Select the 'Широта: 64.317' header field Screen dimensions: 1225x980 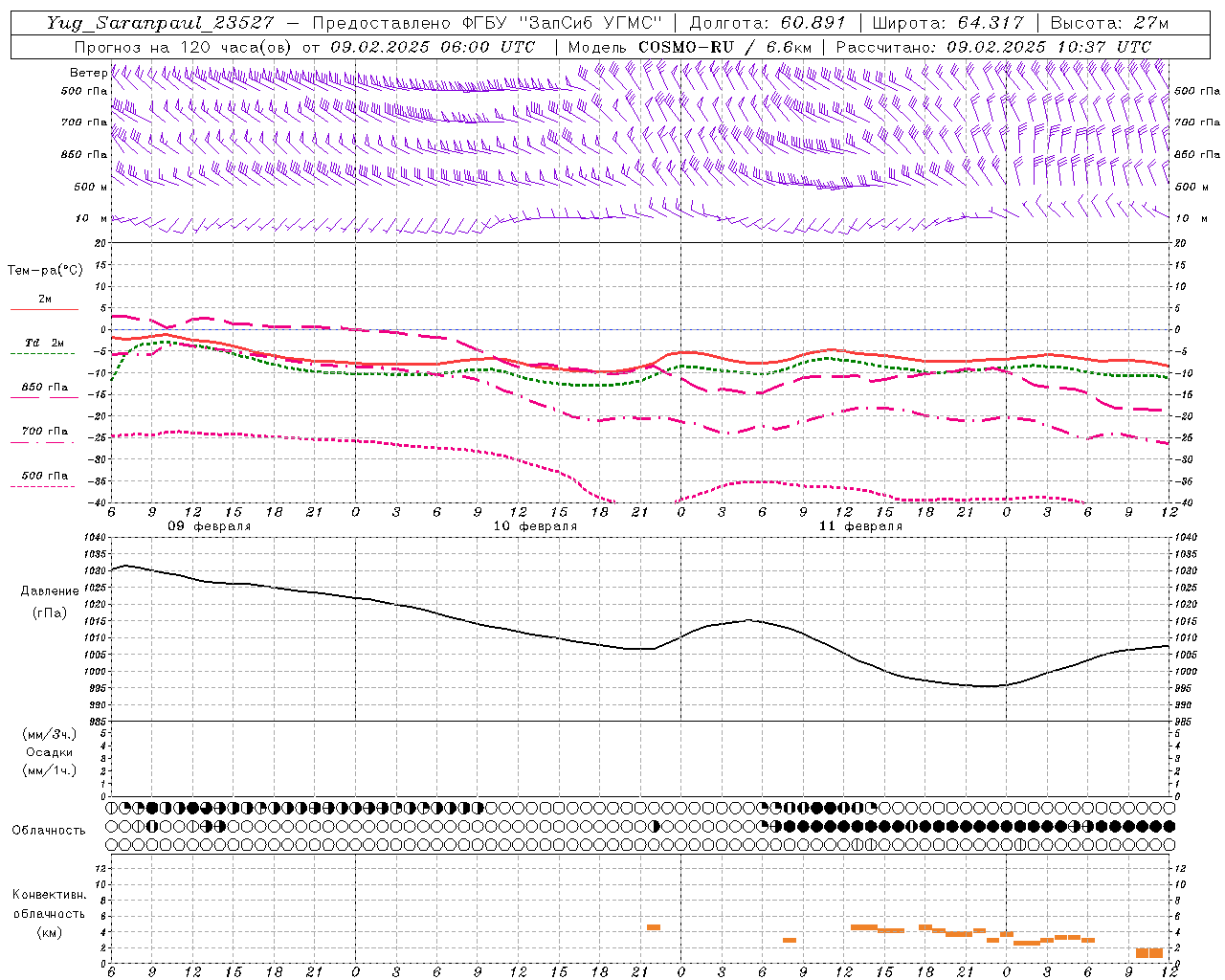[x=947, y=23]
